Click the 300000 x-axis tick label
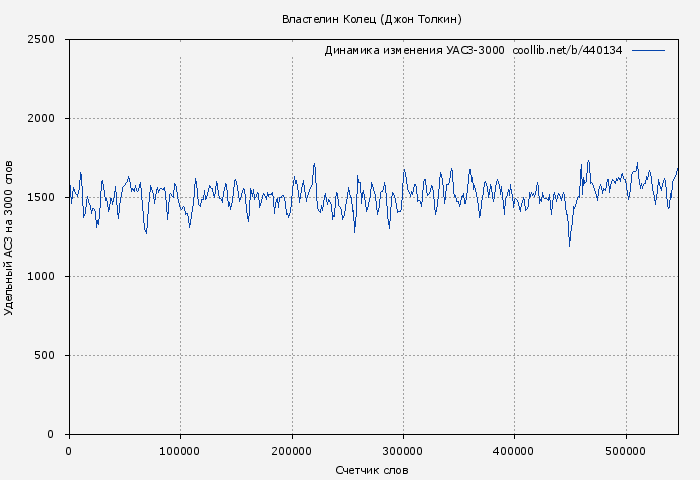Image resolution: width=700 pixels, height=480 pixels. tap(403, 452)
